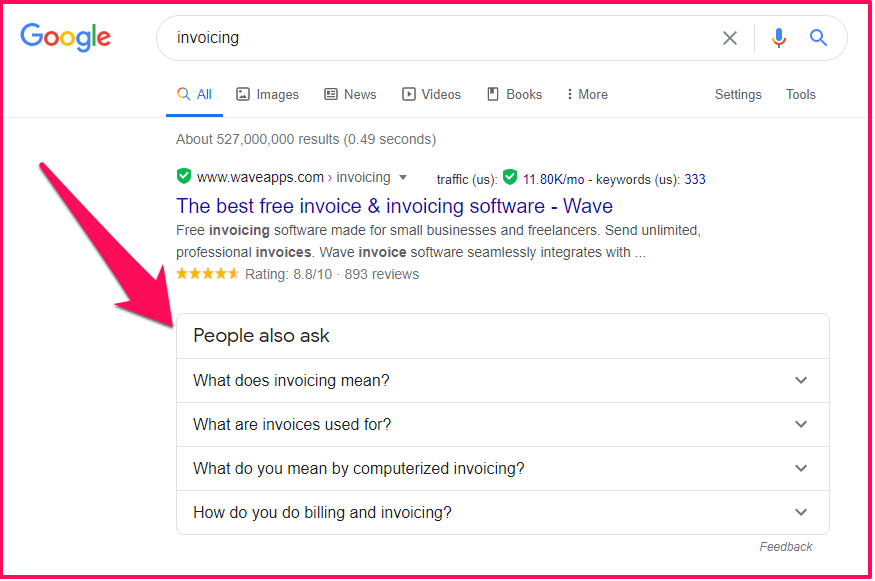The height and width of the screenshot is (581, 875).
Task: Click the star rating icons
Action: [x=207, y=274]
